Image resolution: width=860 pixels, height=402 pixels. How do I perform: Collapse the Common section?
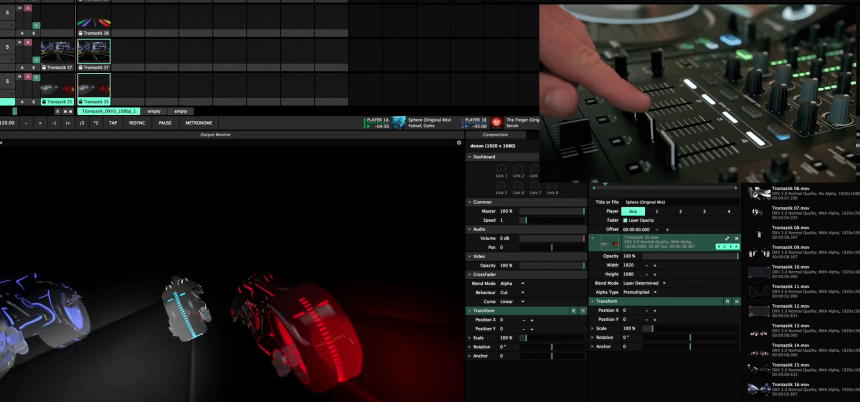(x=469, y=202)
